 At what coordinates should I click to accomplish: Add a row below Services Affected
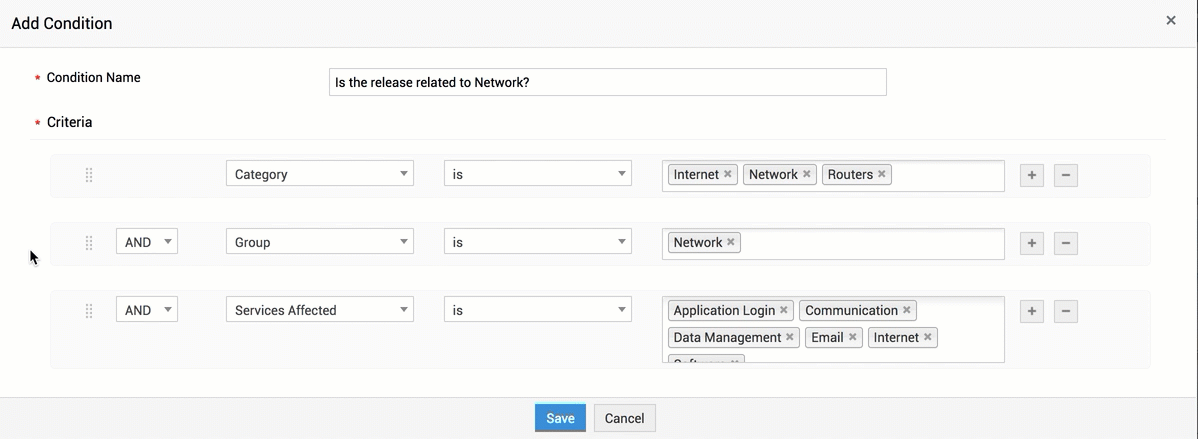click(x=1032, y=311)
